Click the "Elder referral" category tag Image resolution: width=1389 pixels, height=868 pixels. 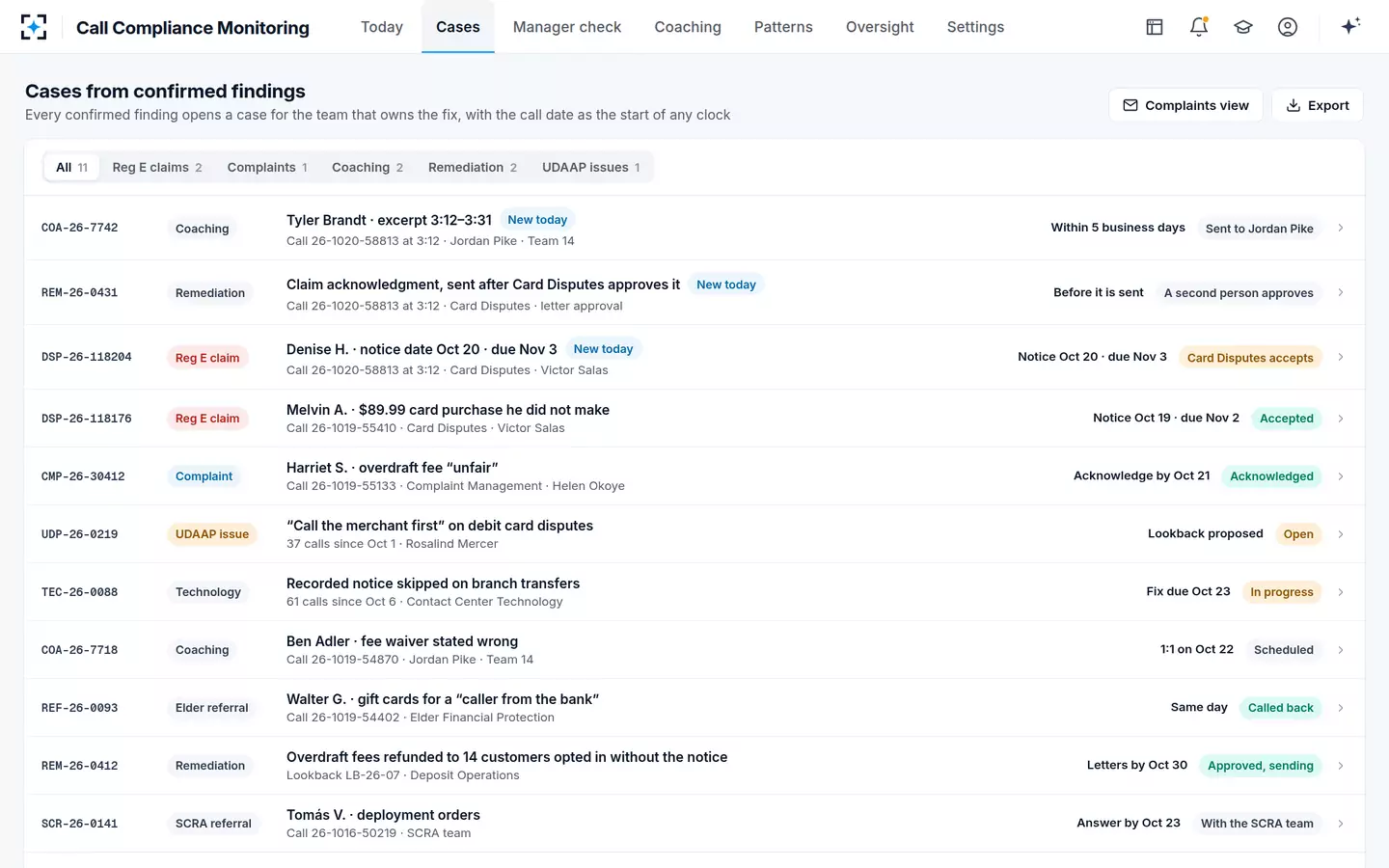pyautogui.click(x=212, y=708)
